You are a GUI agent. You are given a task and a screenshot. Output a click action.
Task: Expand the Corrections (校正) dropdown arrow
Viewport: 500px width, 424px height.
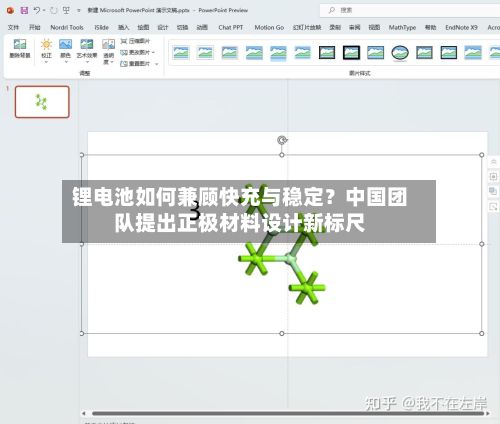click(x=46, y=62)
